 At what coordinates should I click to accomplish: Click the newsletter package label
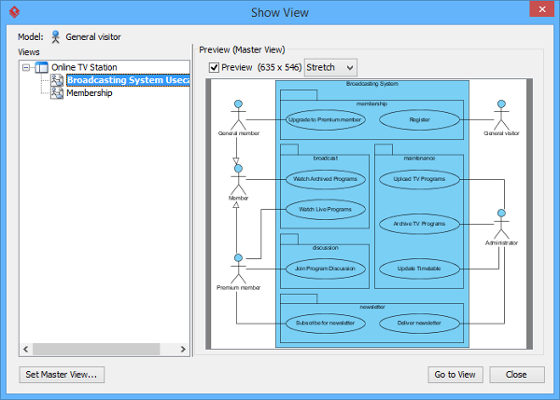[372, 307]
